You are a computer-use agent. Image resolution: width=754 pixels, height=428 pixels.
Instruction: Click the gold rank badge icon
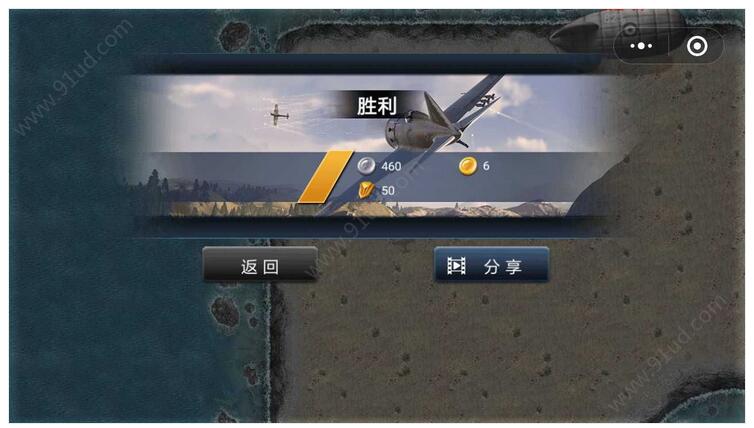pos(366,190)
